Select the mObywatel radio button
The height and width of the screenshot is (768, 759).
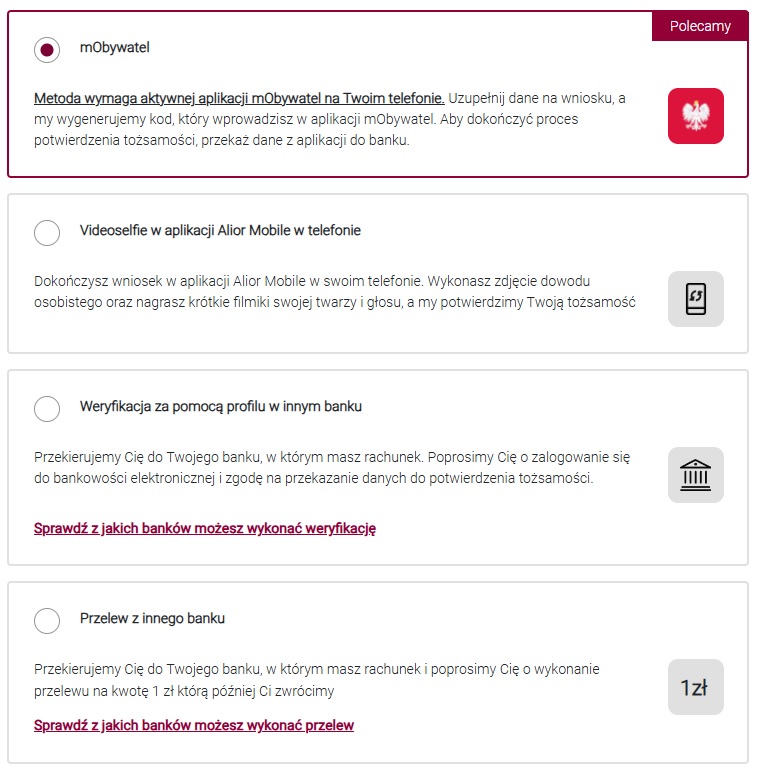coord(47,49)
